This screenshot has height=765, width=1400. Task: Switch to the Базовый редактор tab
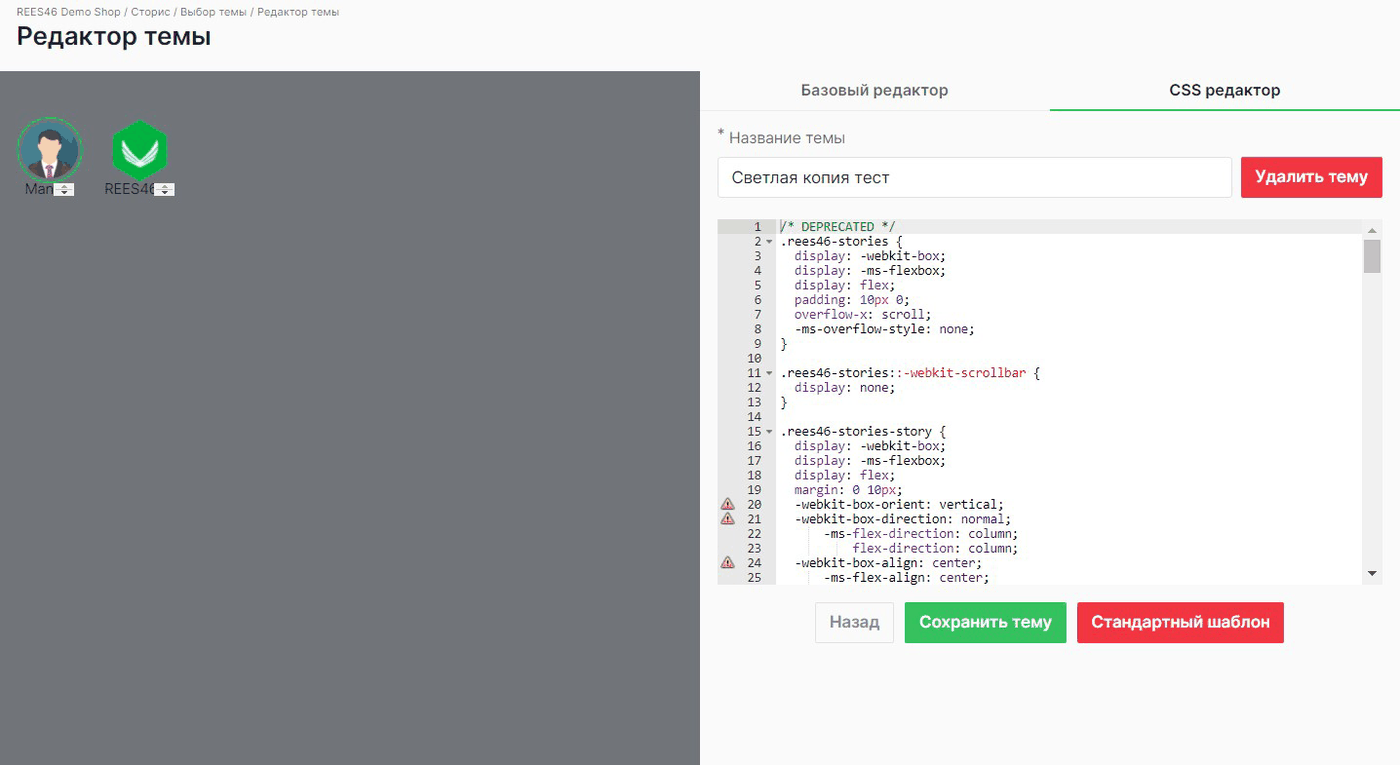[874, 90]
